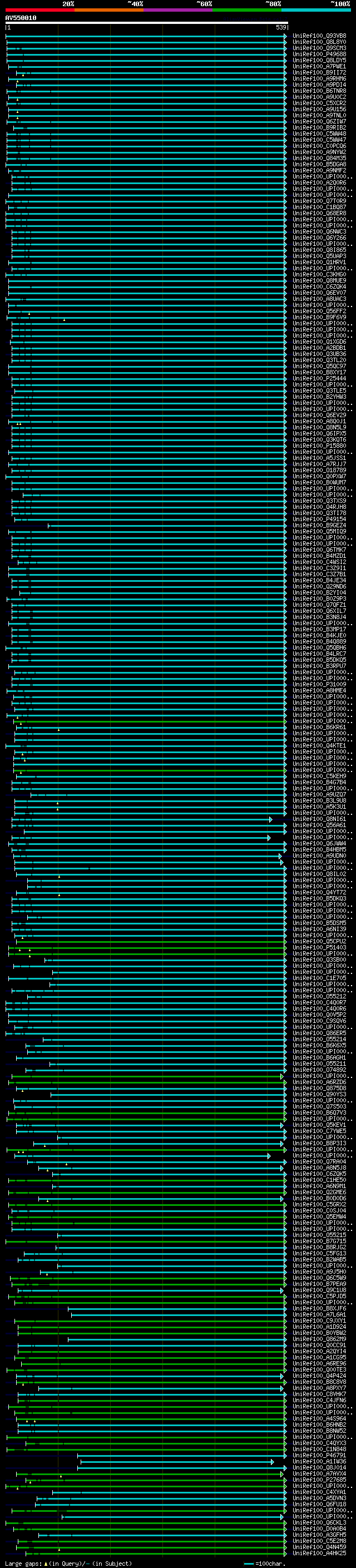Select hit label UniRef100_Q4P424
Viewport: 356px width, 1568px height.
coord(319,1376)
